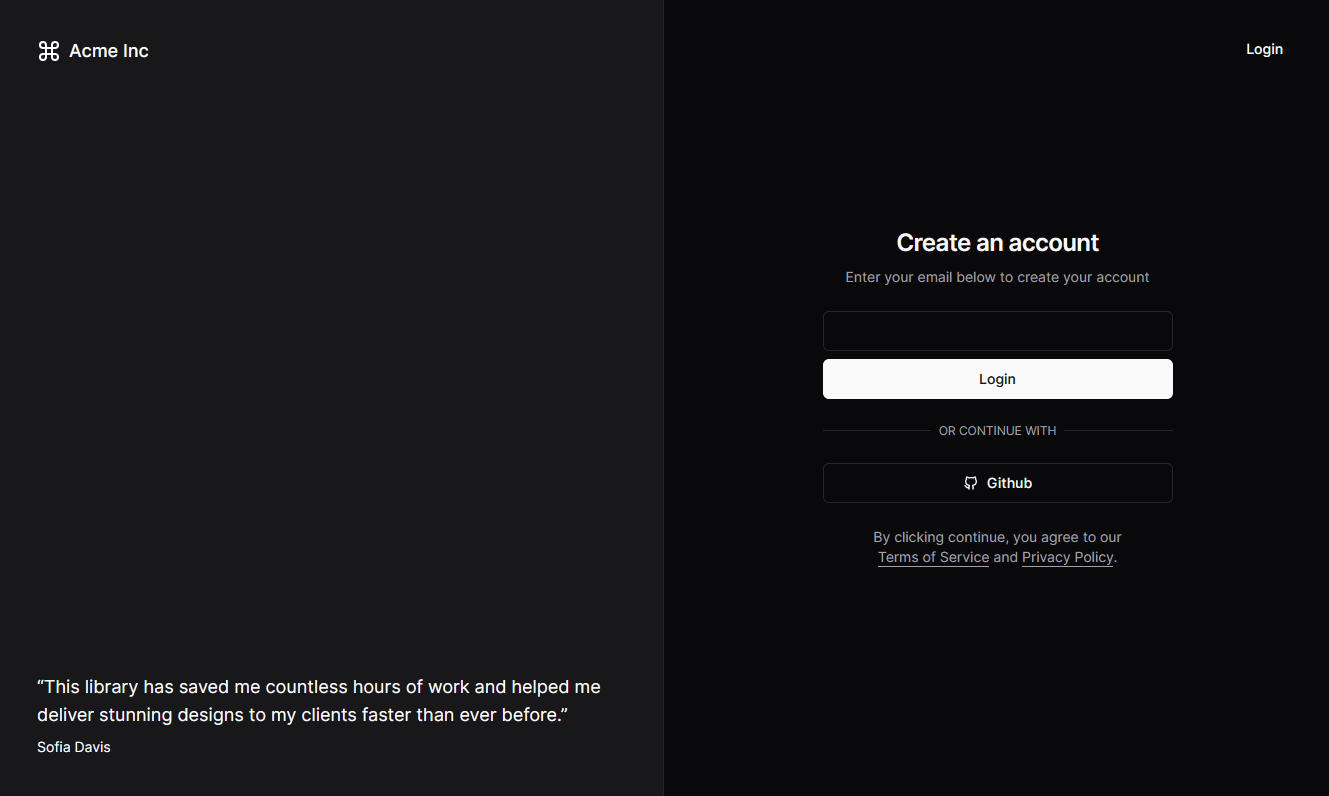1329x796 pixels.
Task: Select the Acme Inc brand name text
Action: [109, 50]
